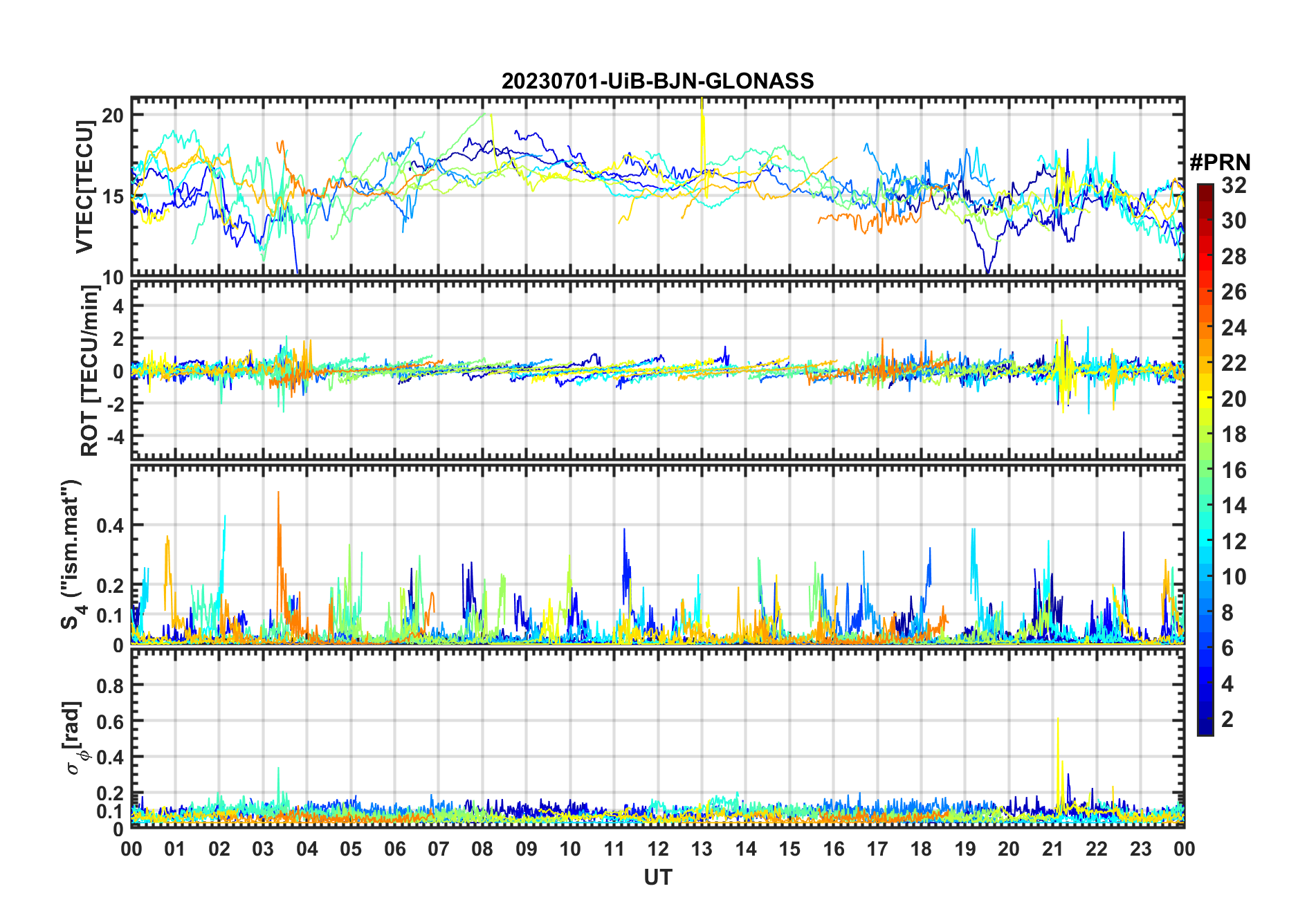Click the PRN color scale bar
This screenshot has height=920, width=1316.
coord(1205,459)
